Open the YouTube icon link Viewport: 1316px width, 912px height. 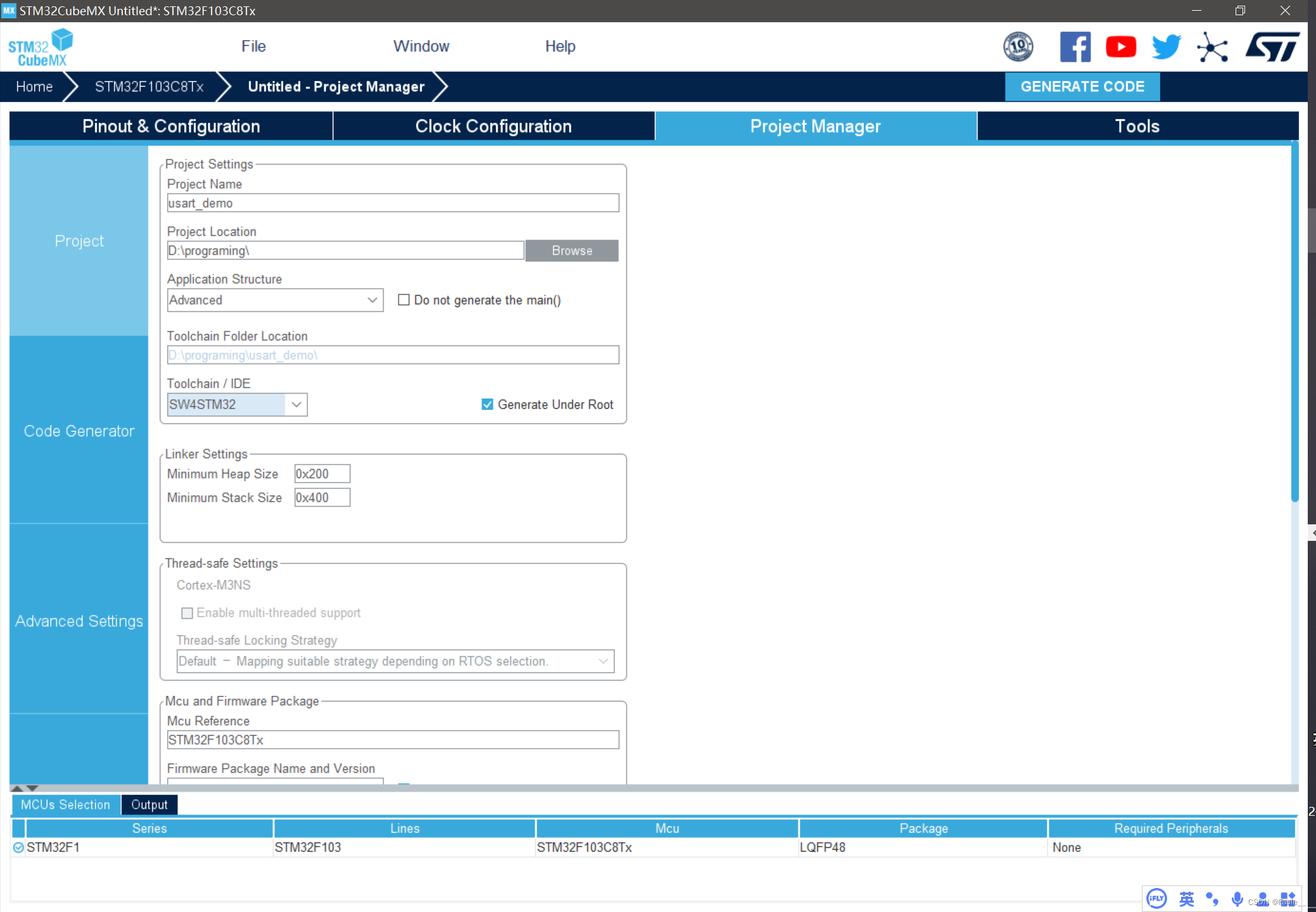click(x=1121, y=47)
